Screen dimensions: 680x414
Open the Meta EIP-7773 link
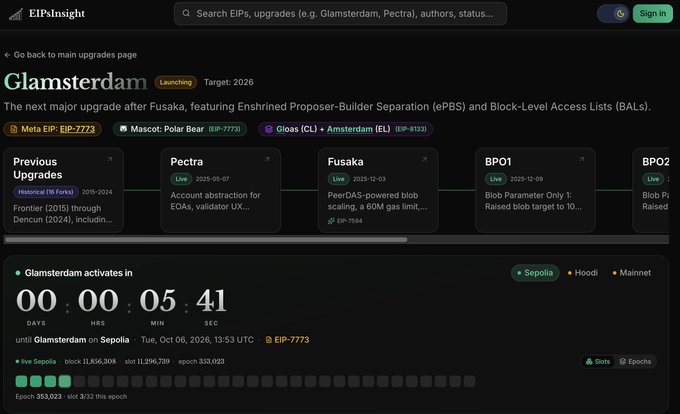click(x=77, y=129)
